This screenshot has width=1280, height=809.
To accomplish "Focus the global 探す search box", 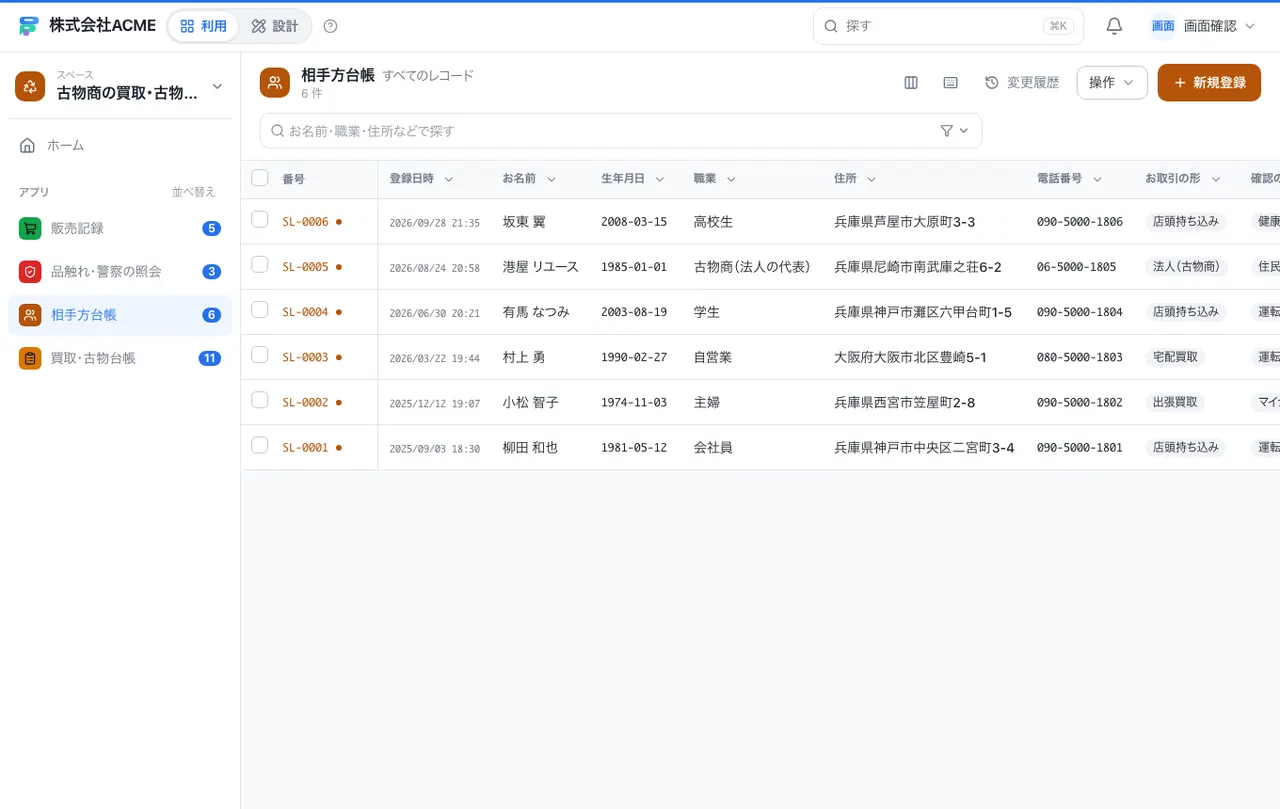I will (948, 26).
